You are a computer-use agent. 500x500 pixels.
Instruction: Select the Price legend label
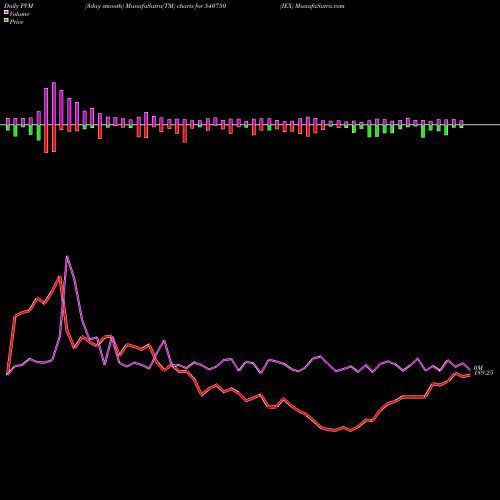[x=16, y=22]
